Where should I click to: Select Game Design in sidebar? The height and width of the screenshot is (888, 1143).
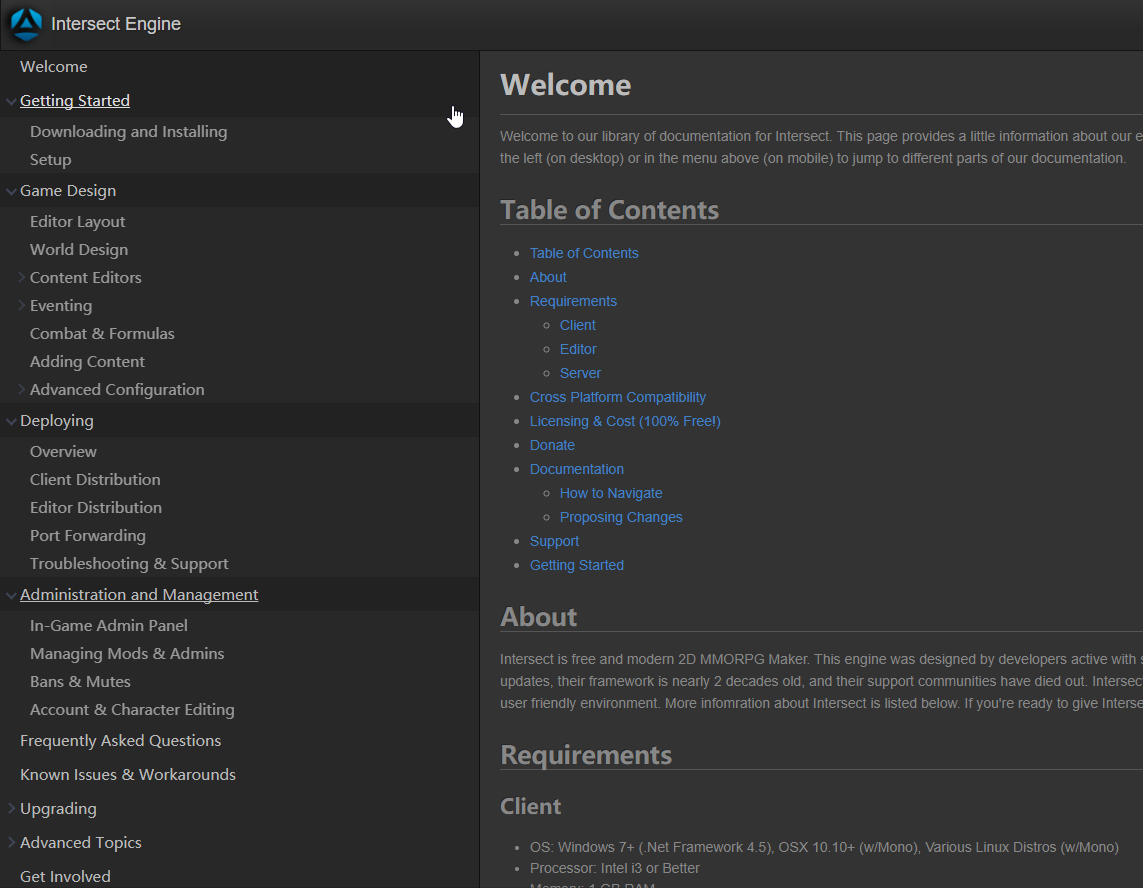(x=68, y=190)
